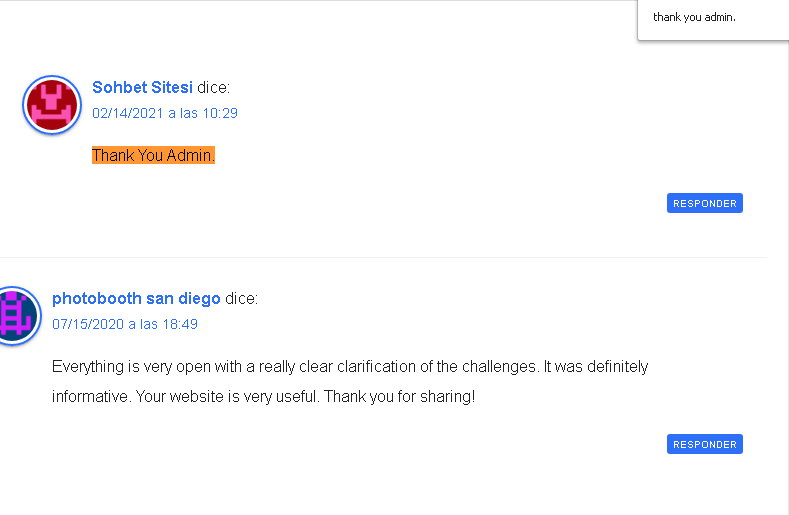The width and height of the screenshot is (789, 515).
Task: Click the word 'Everything' in the comment
Action: pos(88,366)
